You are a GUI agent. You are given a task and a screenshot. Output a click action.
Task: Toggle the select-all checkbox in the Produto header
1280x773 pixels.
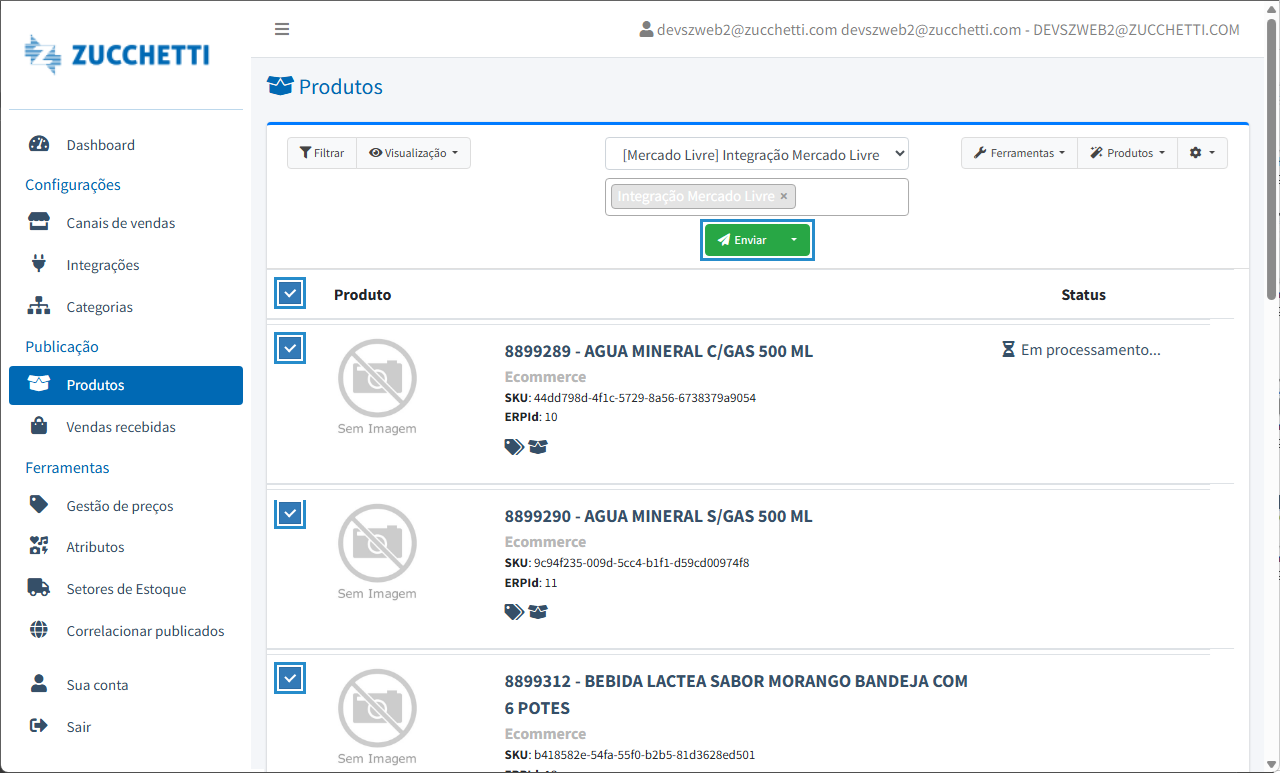pos(290,294)
